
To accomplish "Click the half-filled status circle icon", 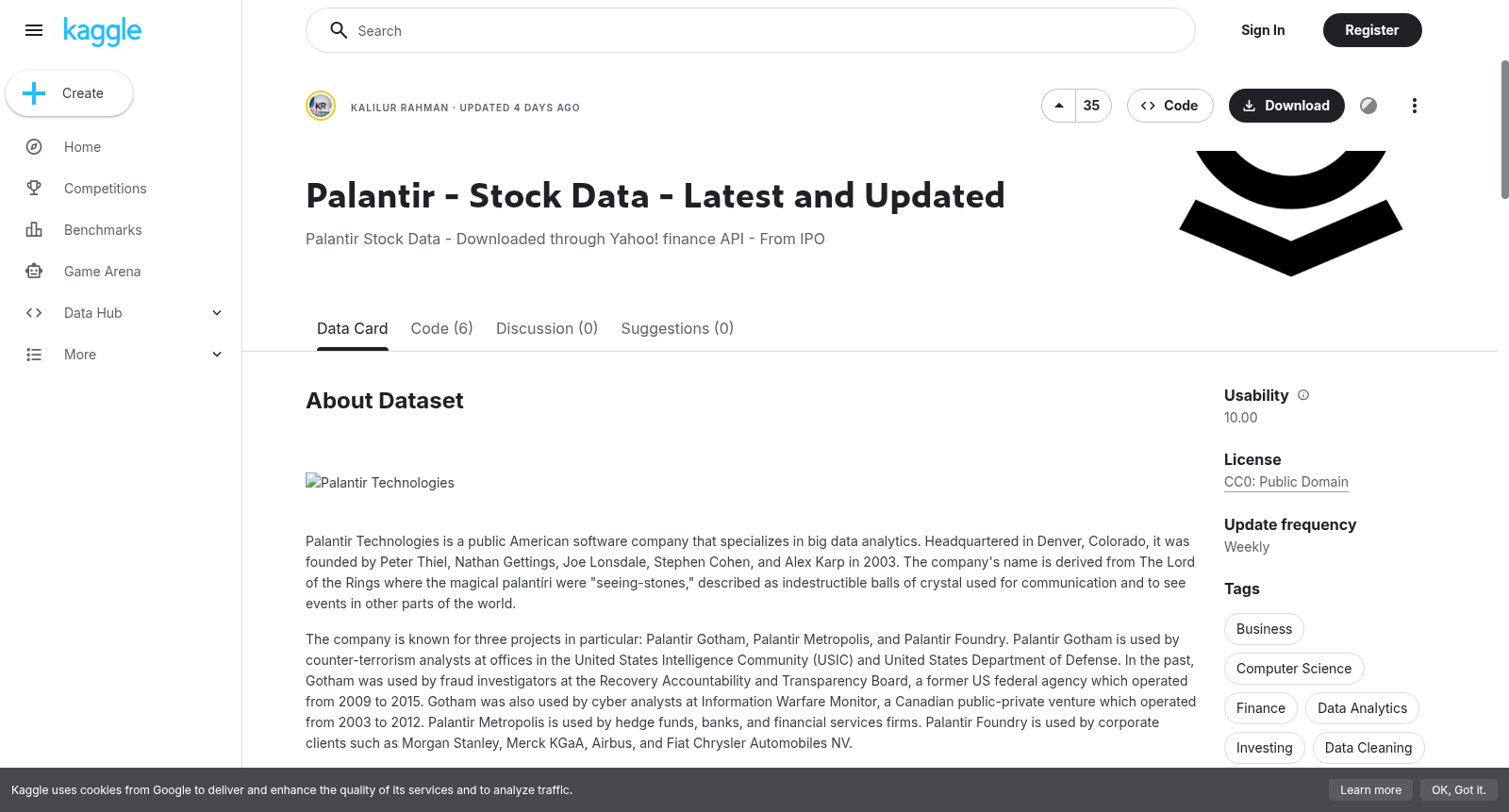I will pos(1368,106).
